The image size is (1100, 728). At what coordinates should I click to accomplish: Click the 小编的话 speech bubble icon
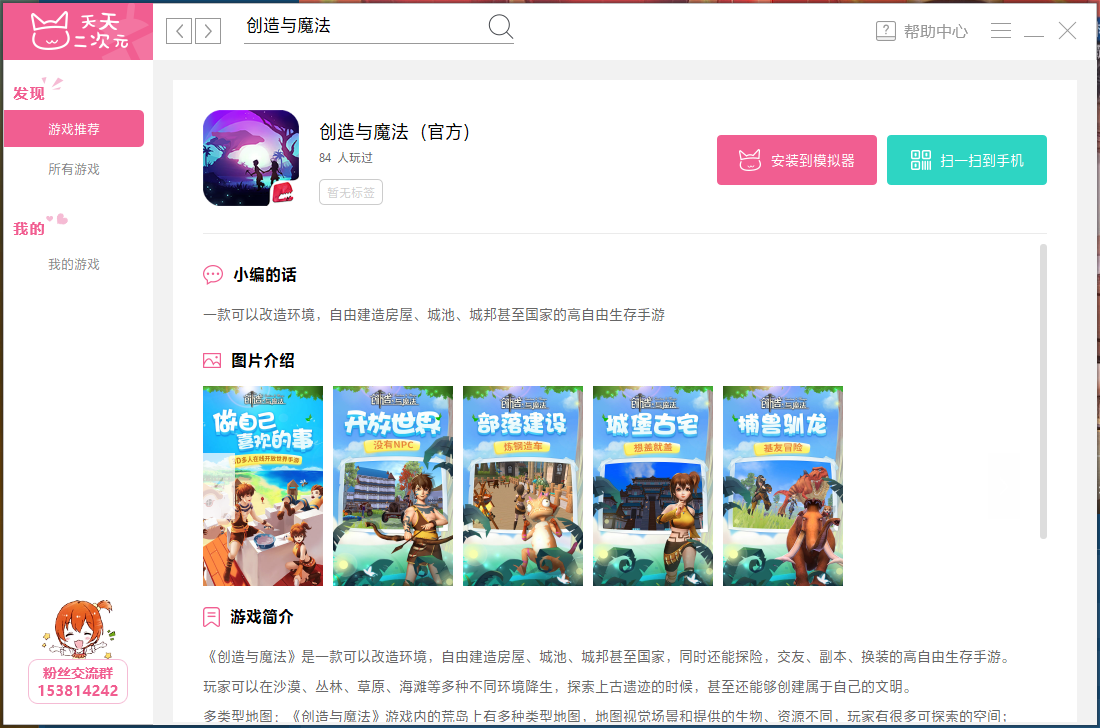(213, 275)
